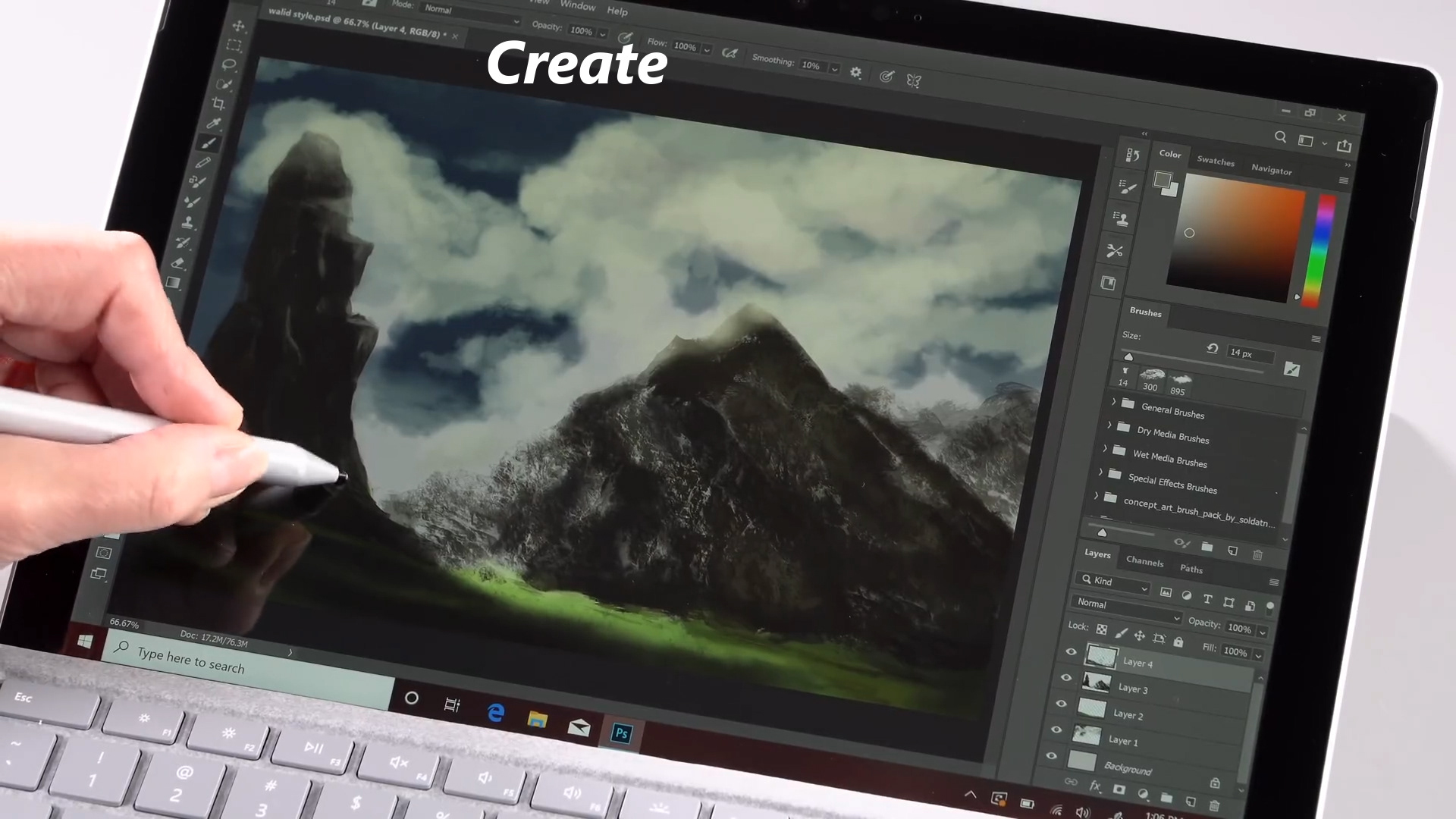Image resolution: width=1456 pixels, height=819 pixels.
Task: Switch to the Swatches tab
Action: (1216, 161)
